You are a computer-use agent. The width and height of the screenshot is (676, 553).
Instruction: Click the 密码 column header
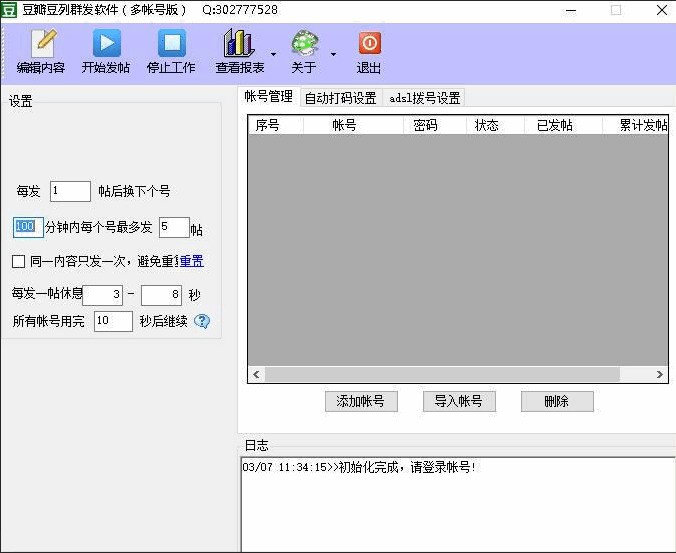coord(435,125)
